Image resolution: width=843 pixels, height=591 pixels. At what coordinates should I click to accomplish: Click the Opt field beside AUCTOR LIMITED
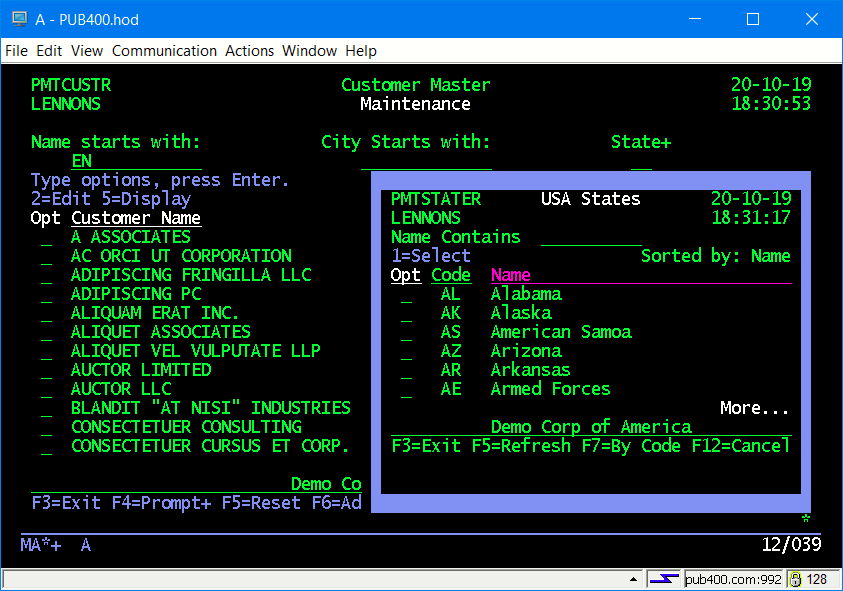coord(46,371)
